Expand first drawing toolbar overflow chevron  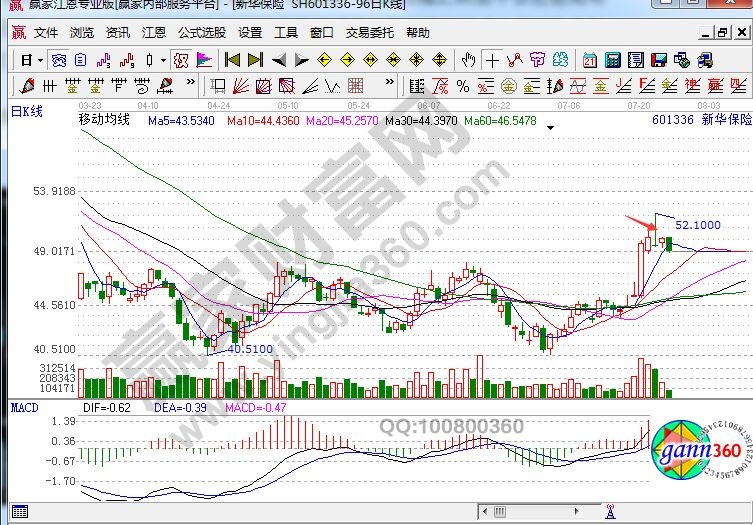pyautogui.click(x=191, y=82)
